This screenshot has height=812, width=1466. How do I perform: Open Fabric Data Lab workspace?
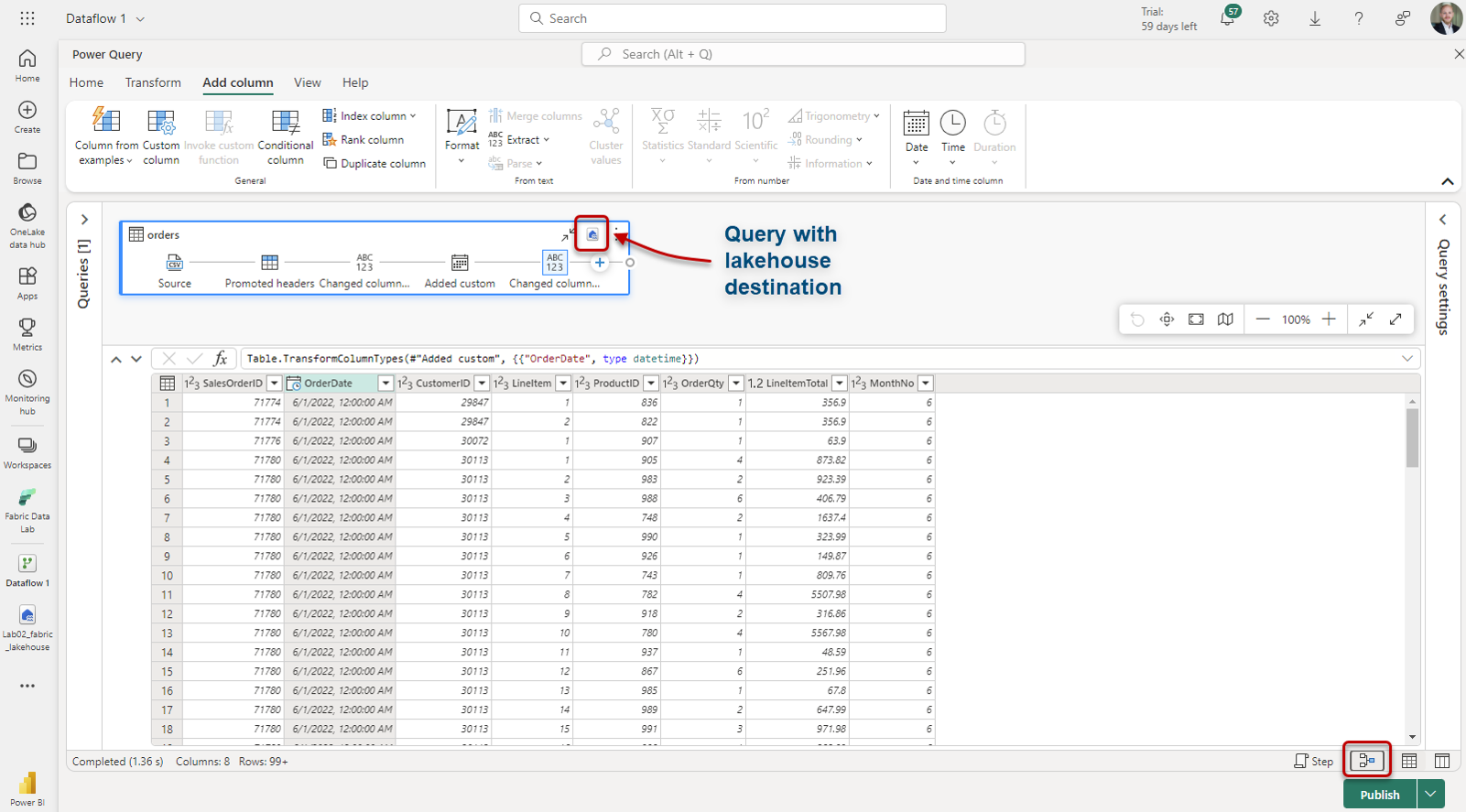pos(27,511)
